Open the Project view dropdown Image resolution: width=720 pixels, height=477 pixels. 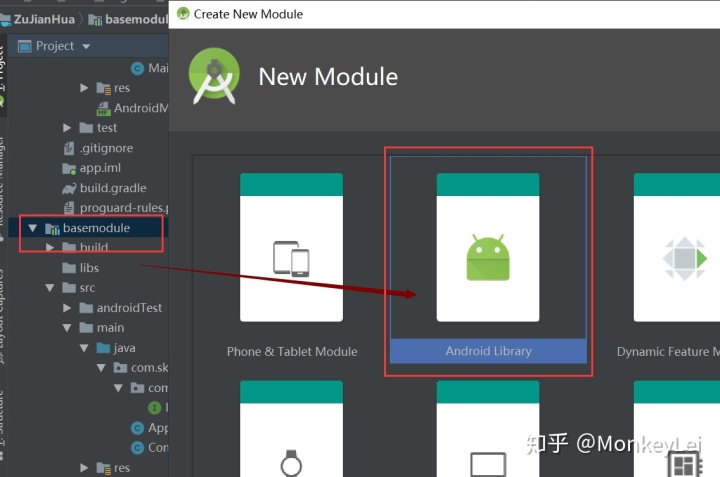pyautogui.click(x=86, y=46)
